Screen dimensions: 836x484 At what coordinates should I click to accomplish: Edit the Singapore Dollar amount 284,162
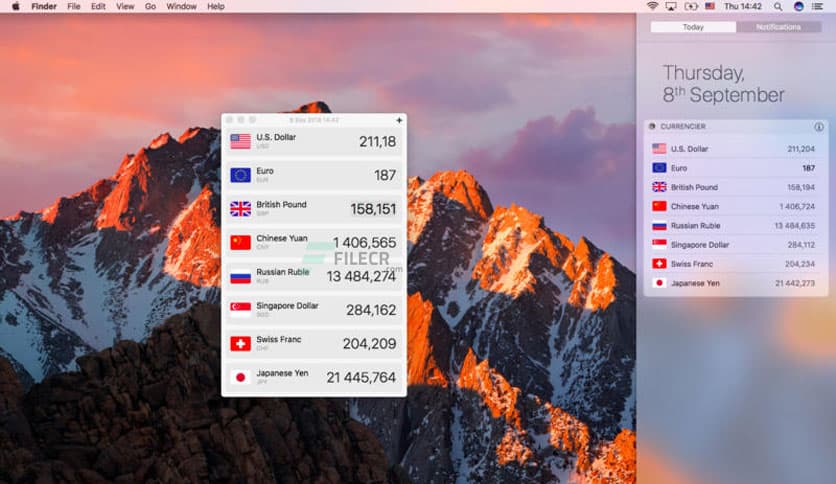pyautogui.click(x=371, y=310)
